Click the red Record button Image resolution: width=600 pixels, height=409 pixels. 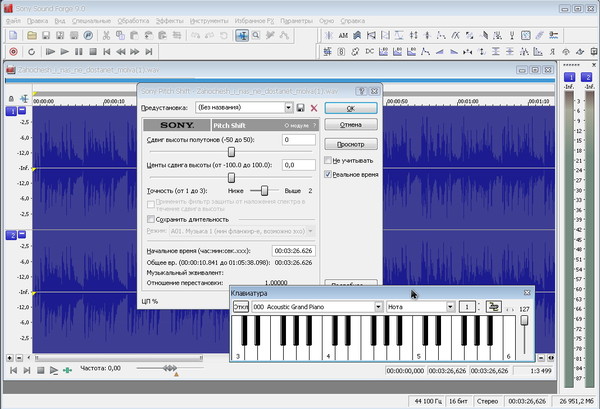point(13,51)
